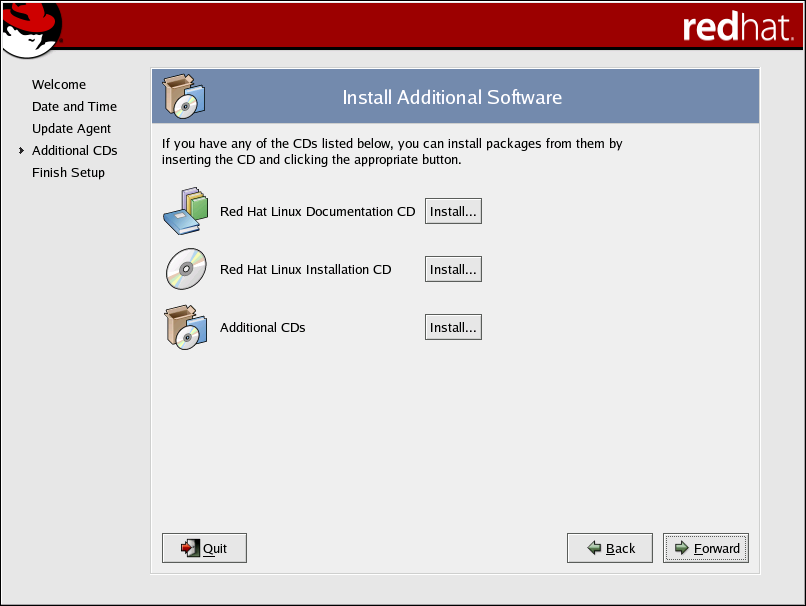806x606 pixels.
Task: Click the software box icon in the header
Action: click(183, 96)
